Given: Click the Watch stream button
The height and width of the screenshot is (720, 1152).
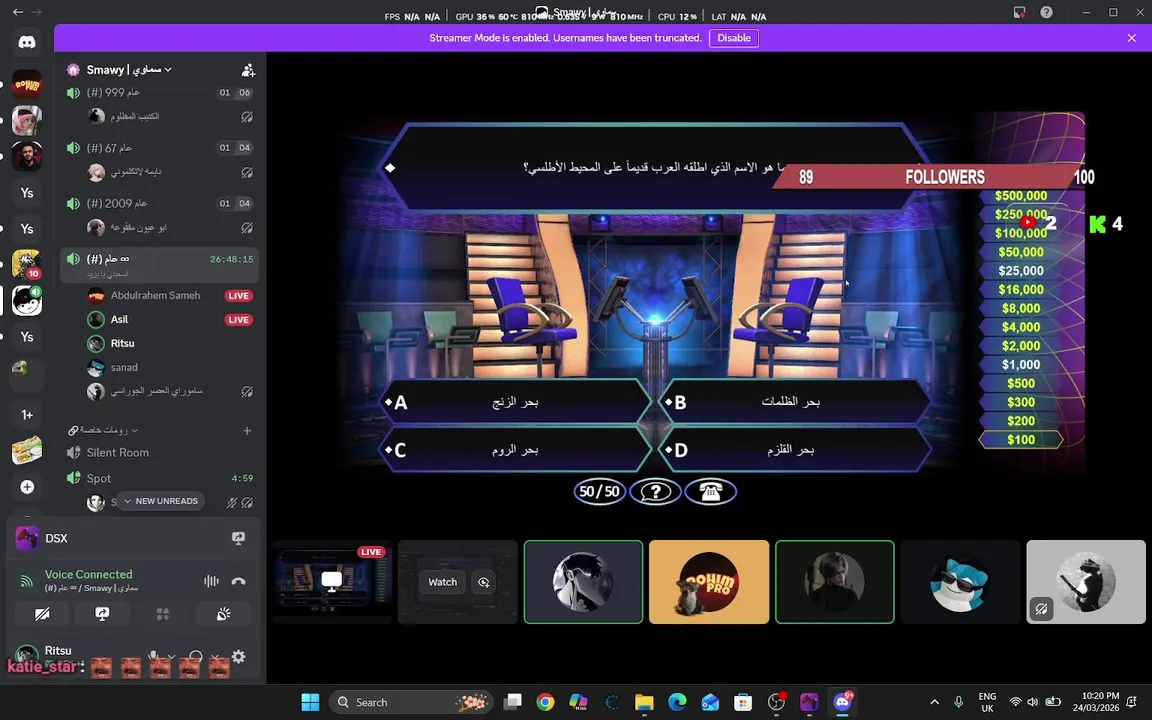Looking at the screenshot, I should (x=442, y=582).
